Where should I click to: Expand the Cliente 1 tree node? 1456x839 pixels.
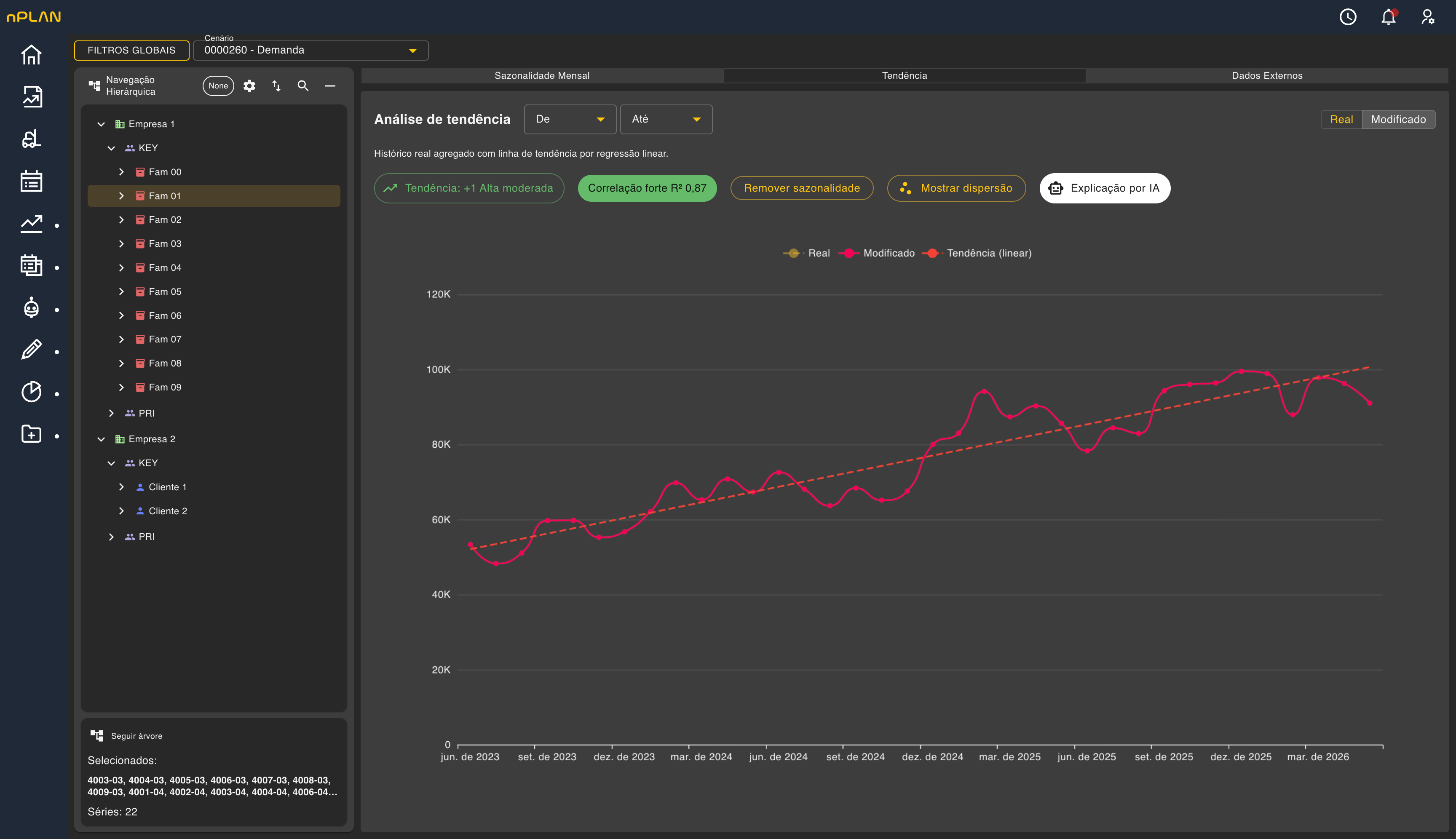tap(121, 487)
